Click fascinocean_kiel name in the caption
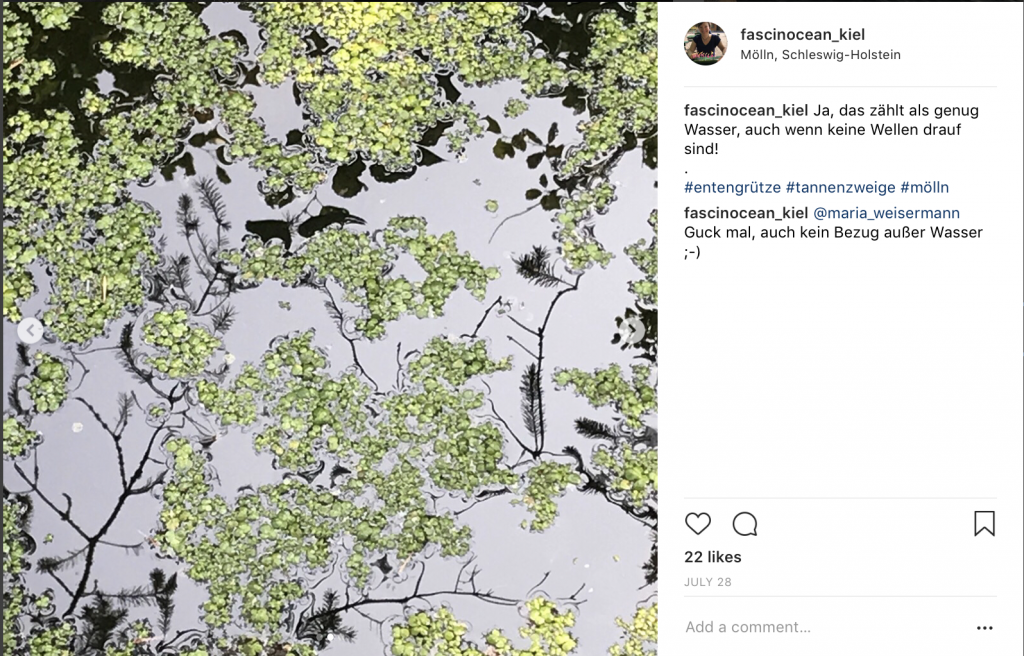The width and height of the screenshot is (1024, 656). 746,110
